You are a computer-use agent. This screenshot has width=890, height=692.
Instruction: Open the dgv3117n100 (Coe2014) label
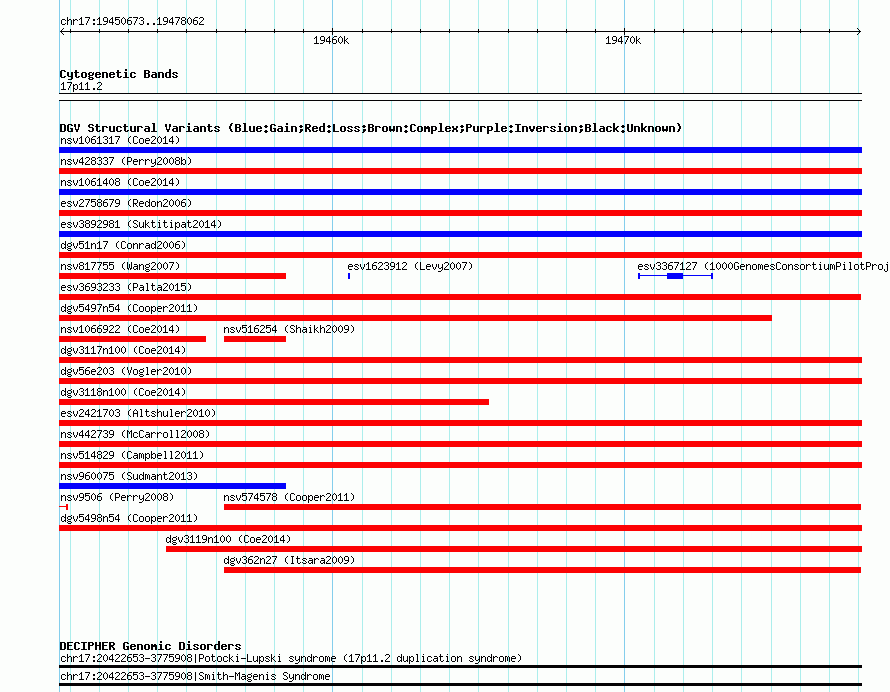[123, 350]
